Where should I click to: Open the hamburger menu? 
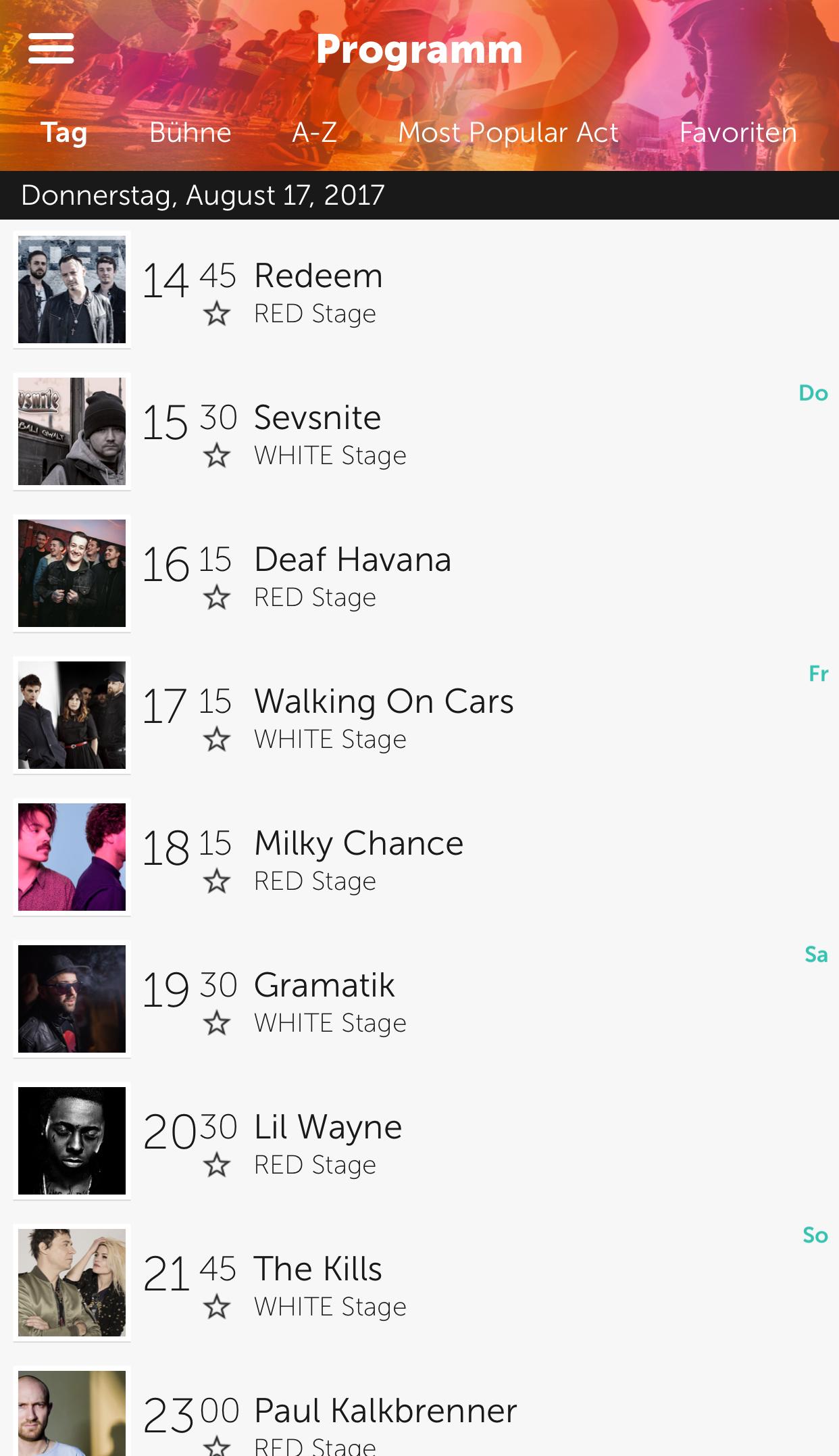click(51, 49)
